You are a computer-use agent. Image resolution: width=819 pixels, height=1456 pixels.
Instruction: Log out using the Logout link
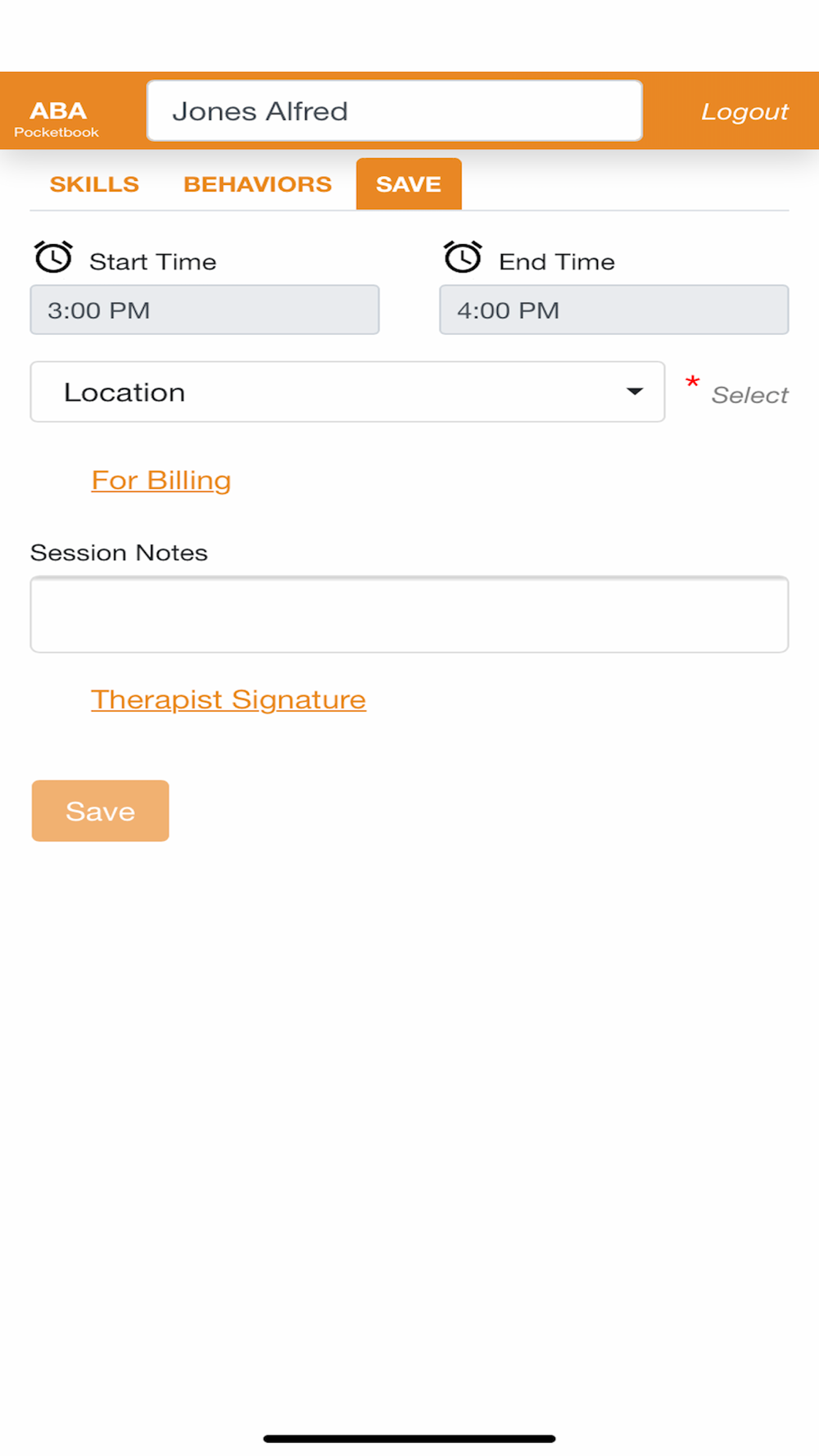point(744,111)
